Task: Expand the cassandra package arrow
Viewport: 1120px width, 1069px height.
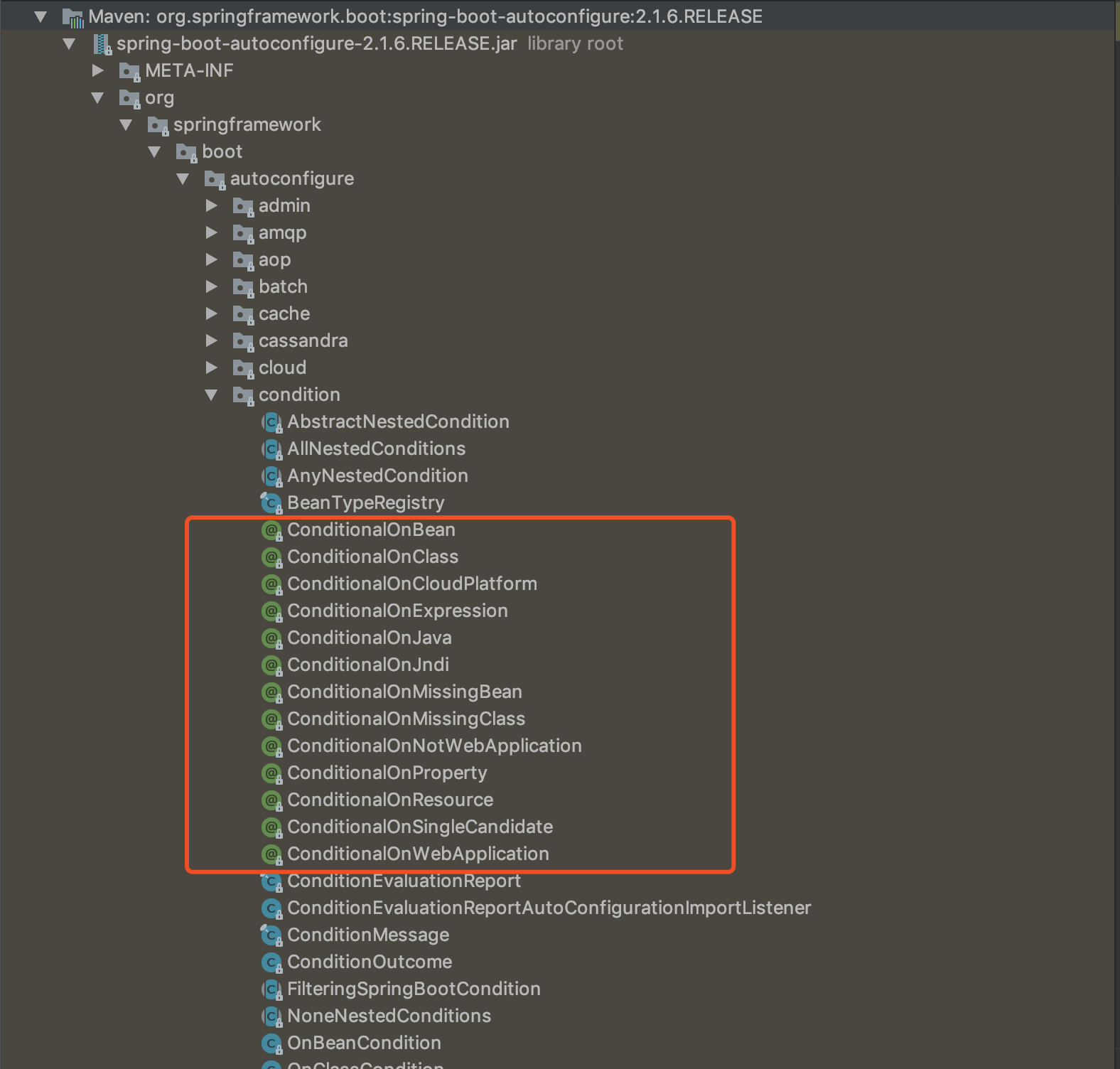Action: [x=211, y=340]
